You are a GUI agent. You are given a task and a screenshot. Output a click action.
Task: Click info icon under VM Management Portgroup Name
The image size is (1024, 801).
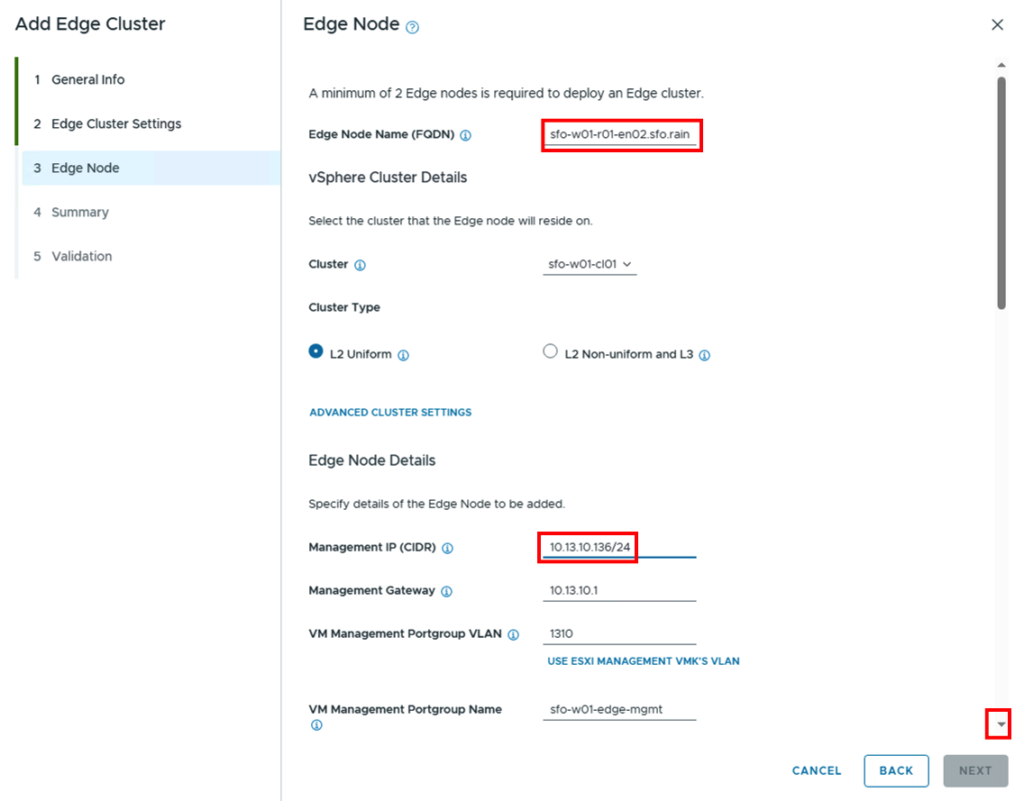(317, 725)
